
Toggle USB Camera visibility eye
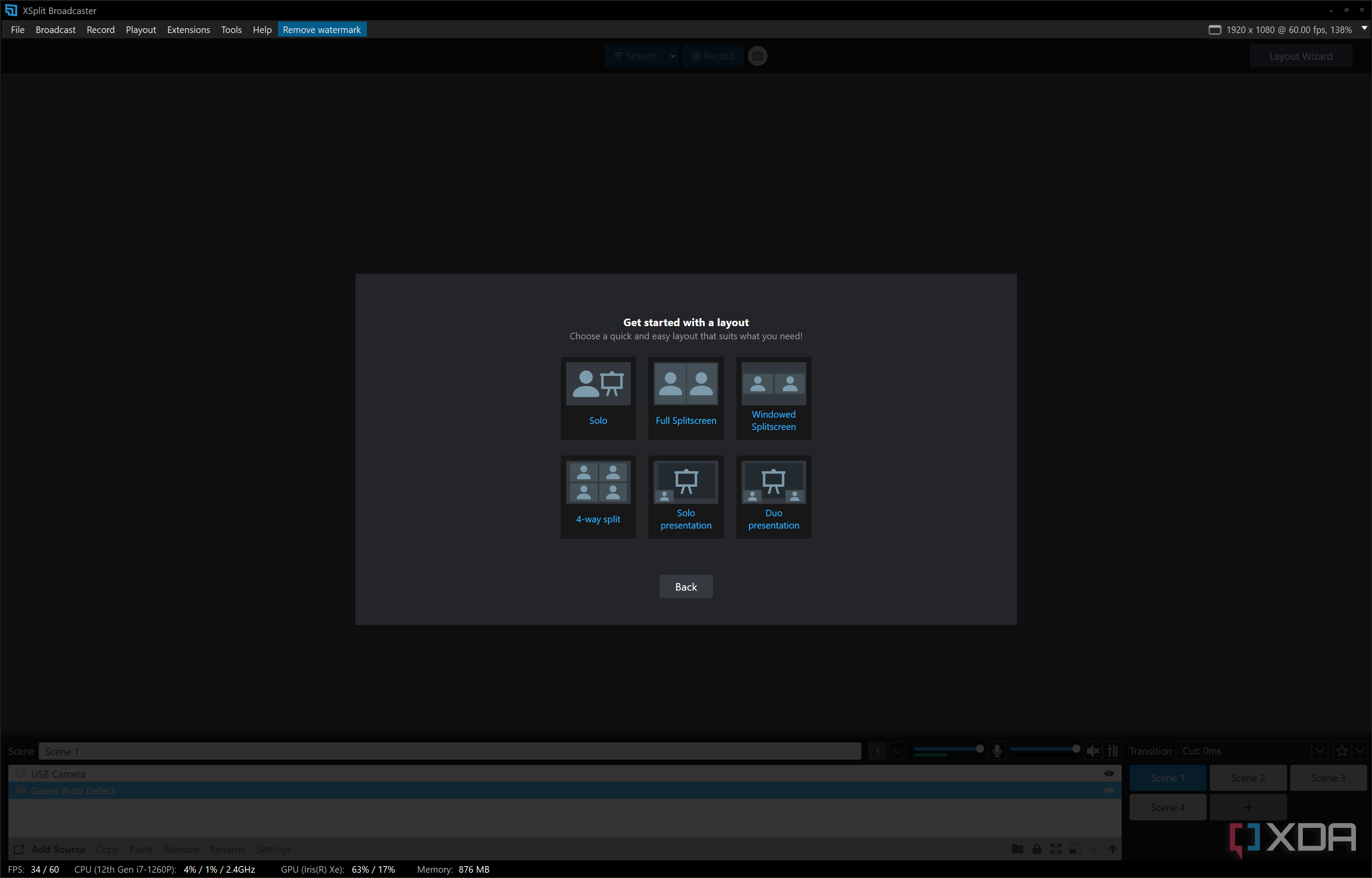[x=1109, y=774]
